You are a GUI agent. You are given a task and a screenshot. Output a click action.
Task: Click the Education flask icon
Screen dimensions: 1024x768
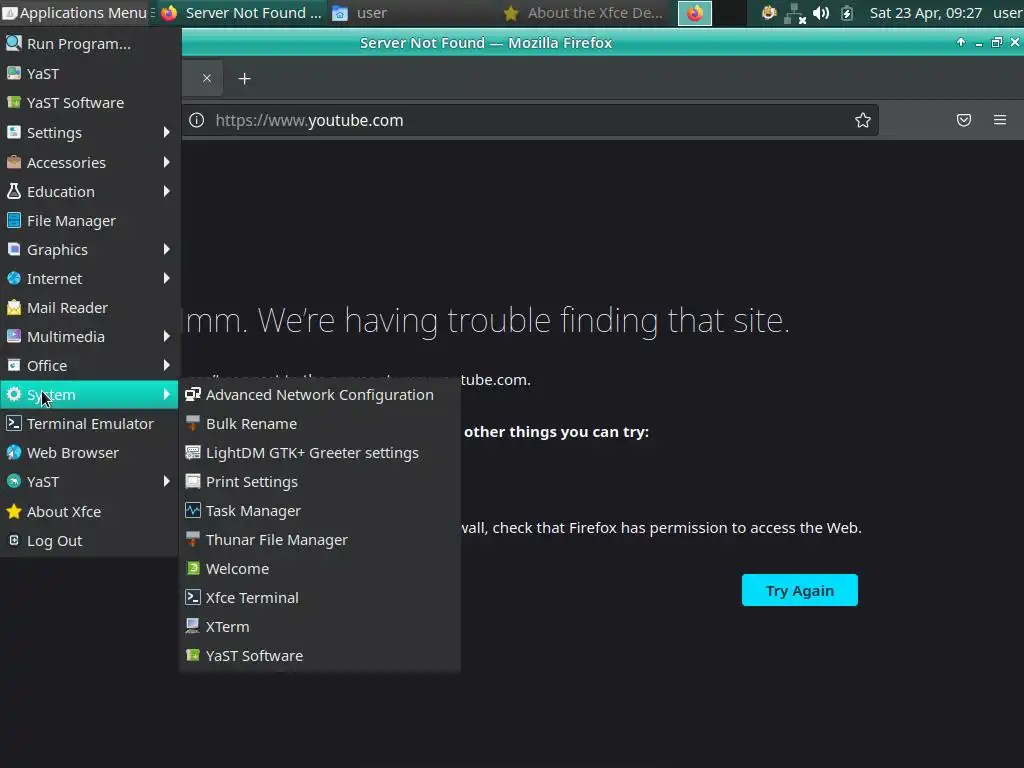pos(14,191)
